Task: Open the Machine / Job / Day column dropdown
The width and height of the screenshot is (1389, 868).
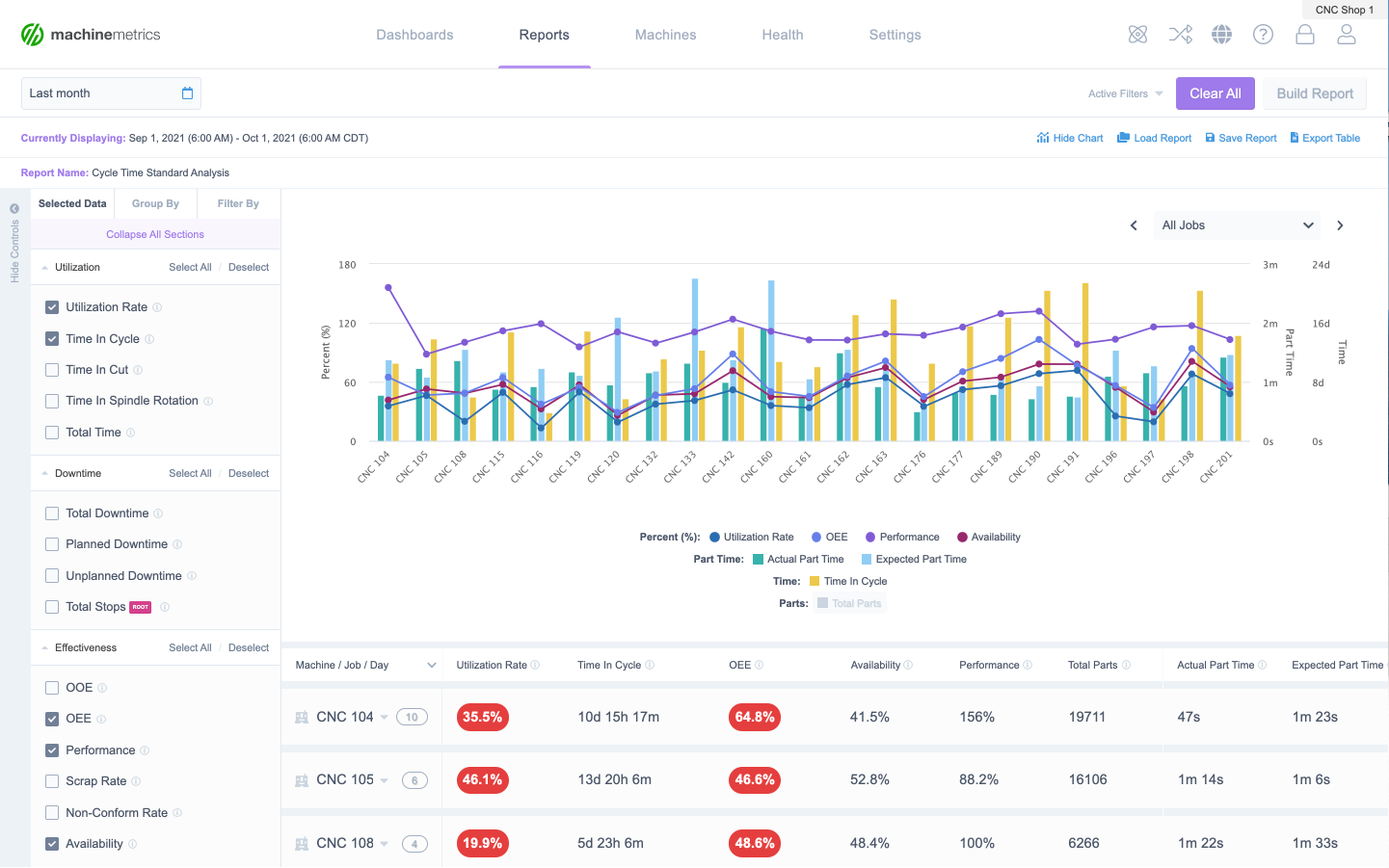Action: point(431,665)
